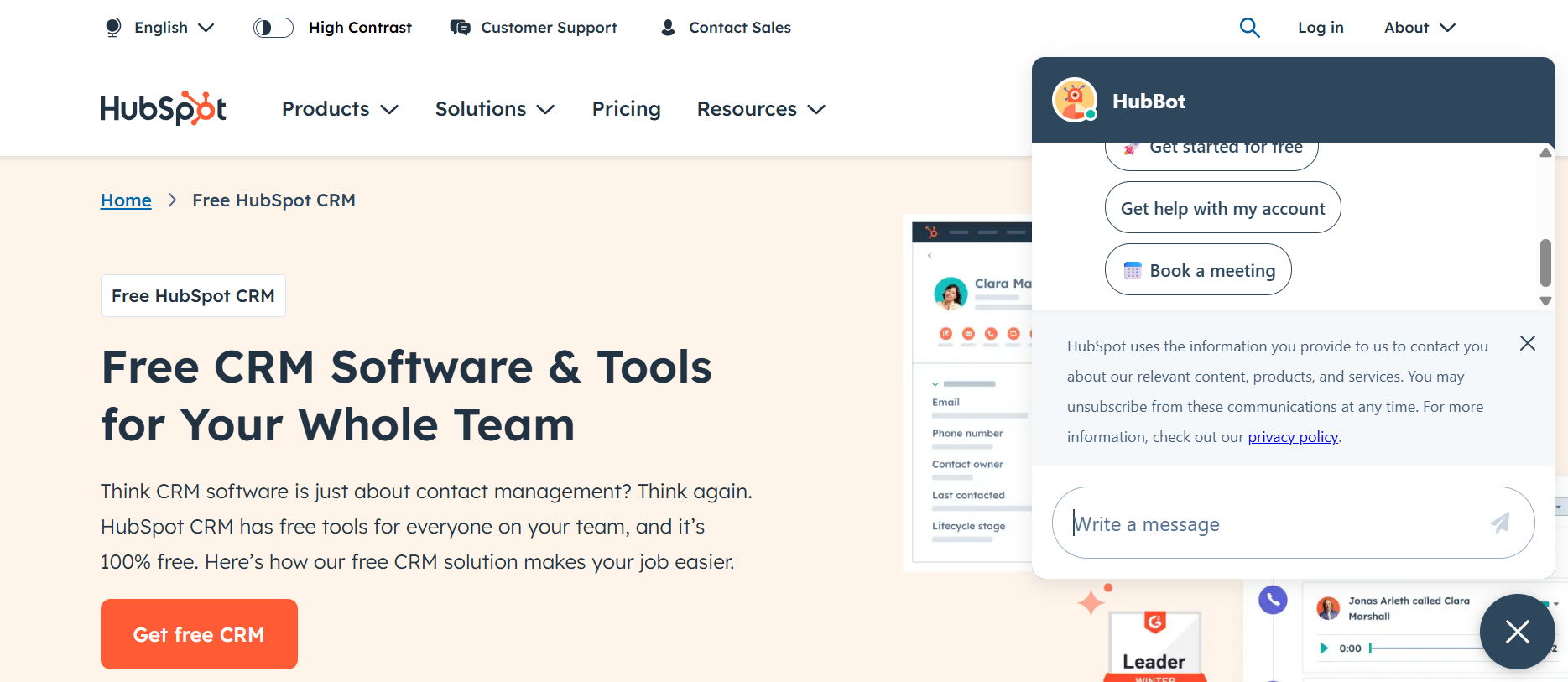Play the call recording audio

click(x=1324, y=648)
